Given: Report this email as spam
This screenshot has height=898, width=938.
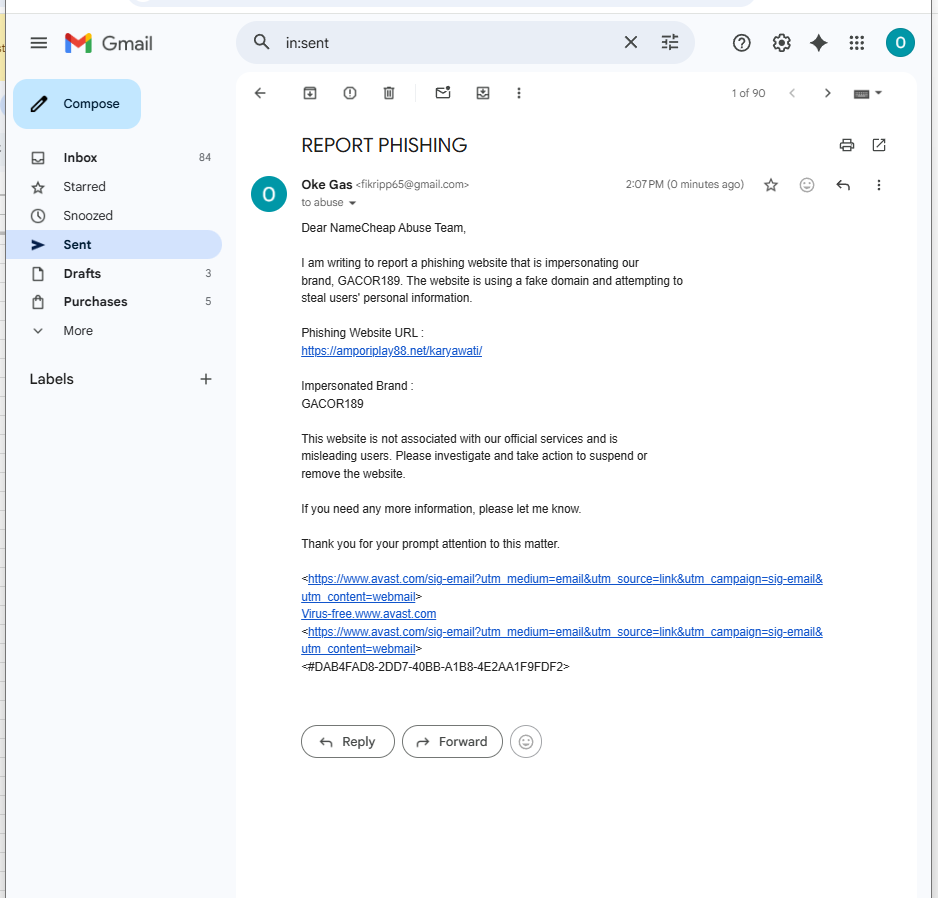Looking at the screenshot, I should point(350,93).
